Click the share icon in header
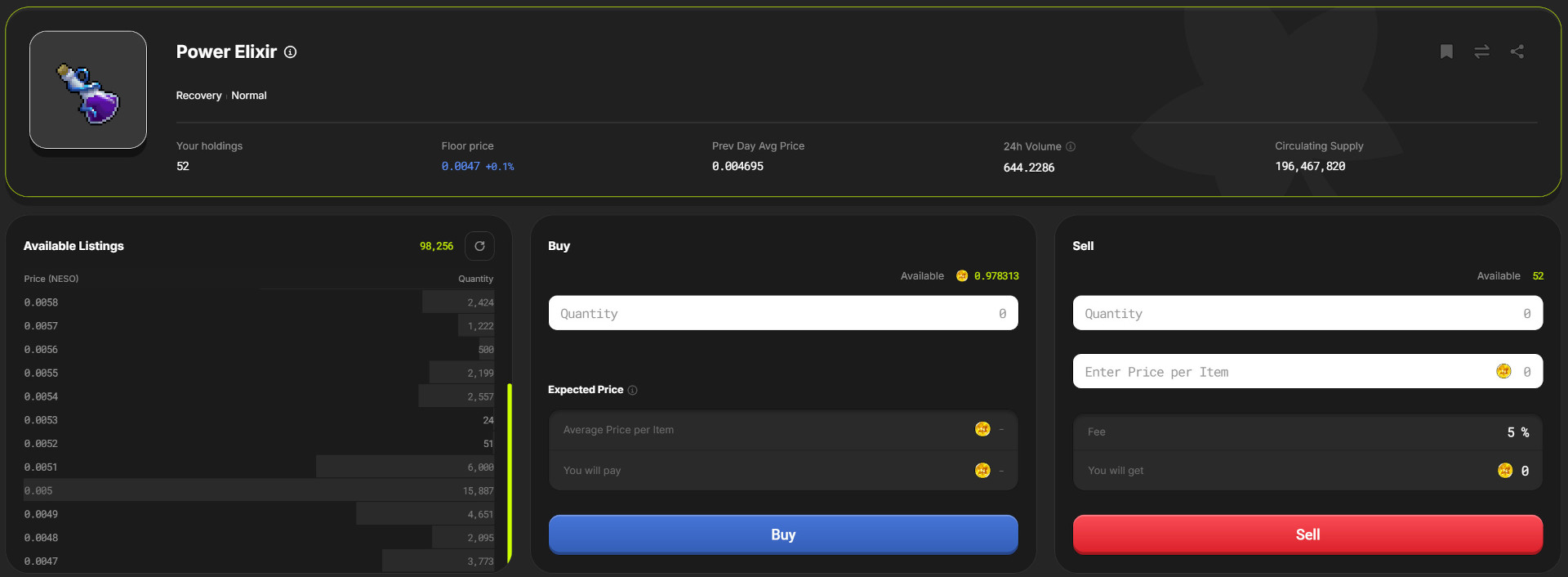Viewport: 1568px width, 577px height. click(1517, 51)
